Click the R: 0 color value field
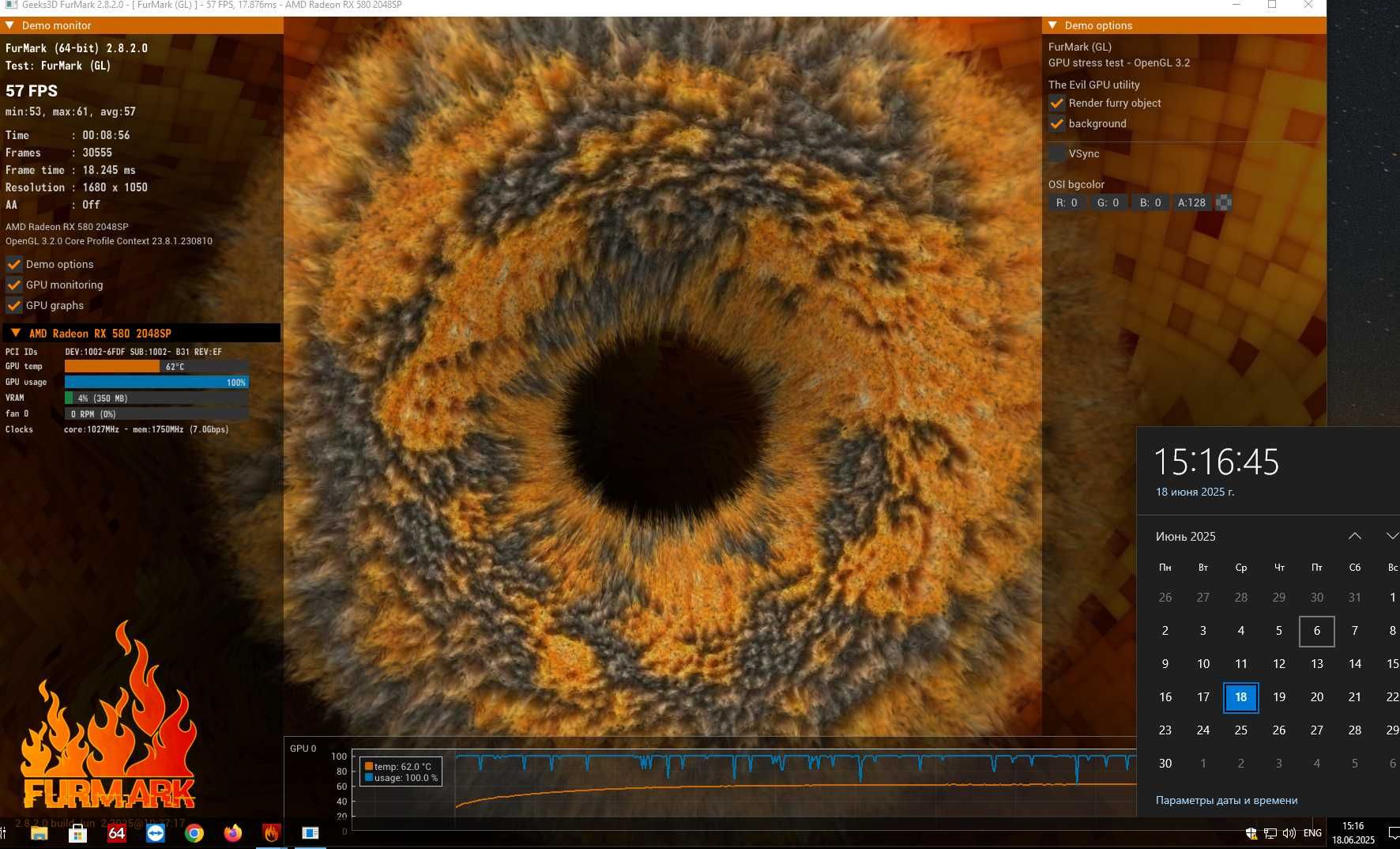1400x849 pixels. [1067, 202]
